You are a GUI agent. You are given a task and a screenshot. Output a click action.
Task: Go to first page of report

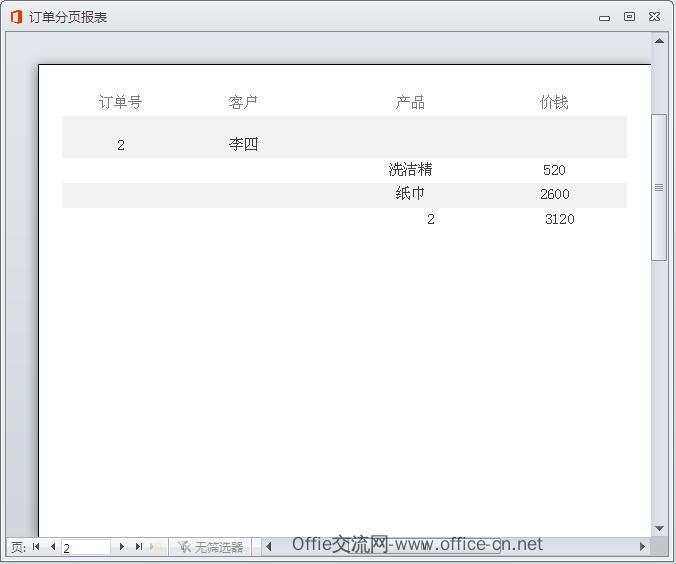[36, 547]
